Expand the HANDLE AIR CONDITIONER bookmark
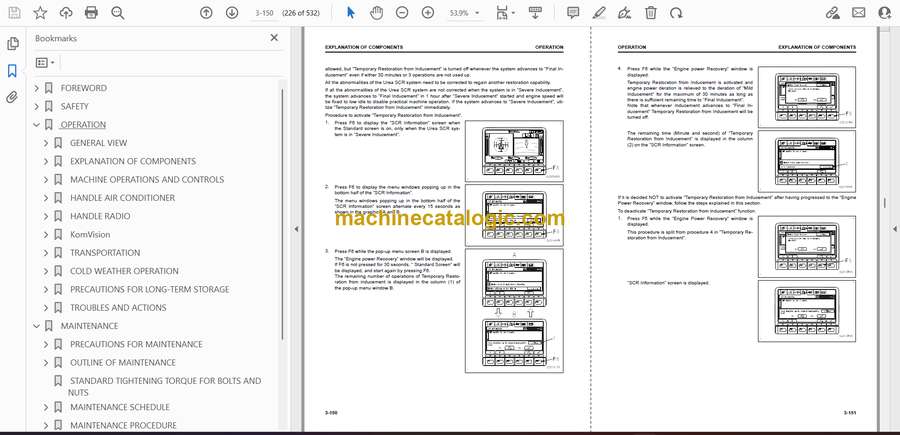Screen dimensions: 900x435 (x=46, y=198)
